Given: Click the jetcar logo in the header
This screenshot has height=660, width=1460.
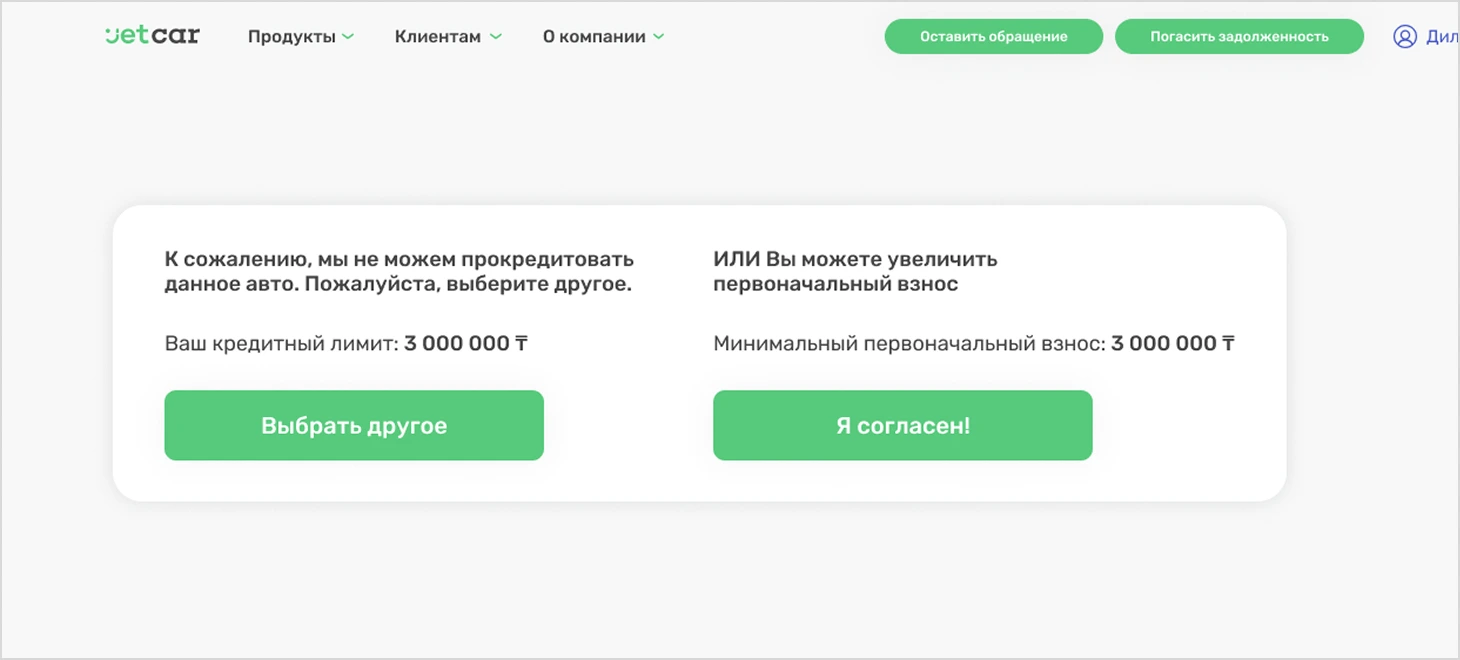Looking at the screenshot, I should click(x=152, y=34).
